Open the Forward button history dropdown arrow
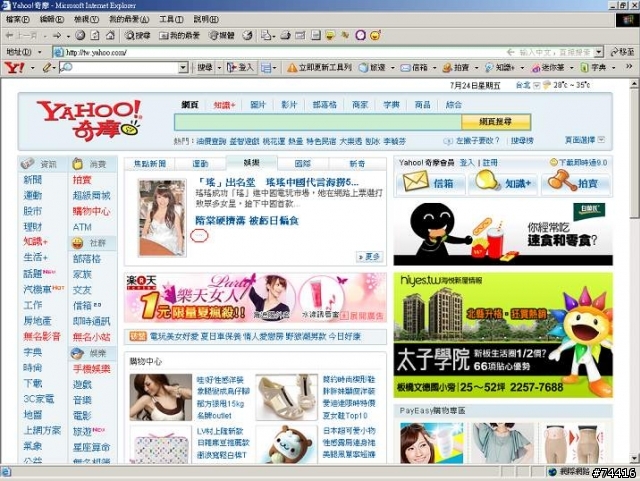Image resolution: width=640 pixels, height=481 pixels. 68,36
